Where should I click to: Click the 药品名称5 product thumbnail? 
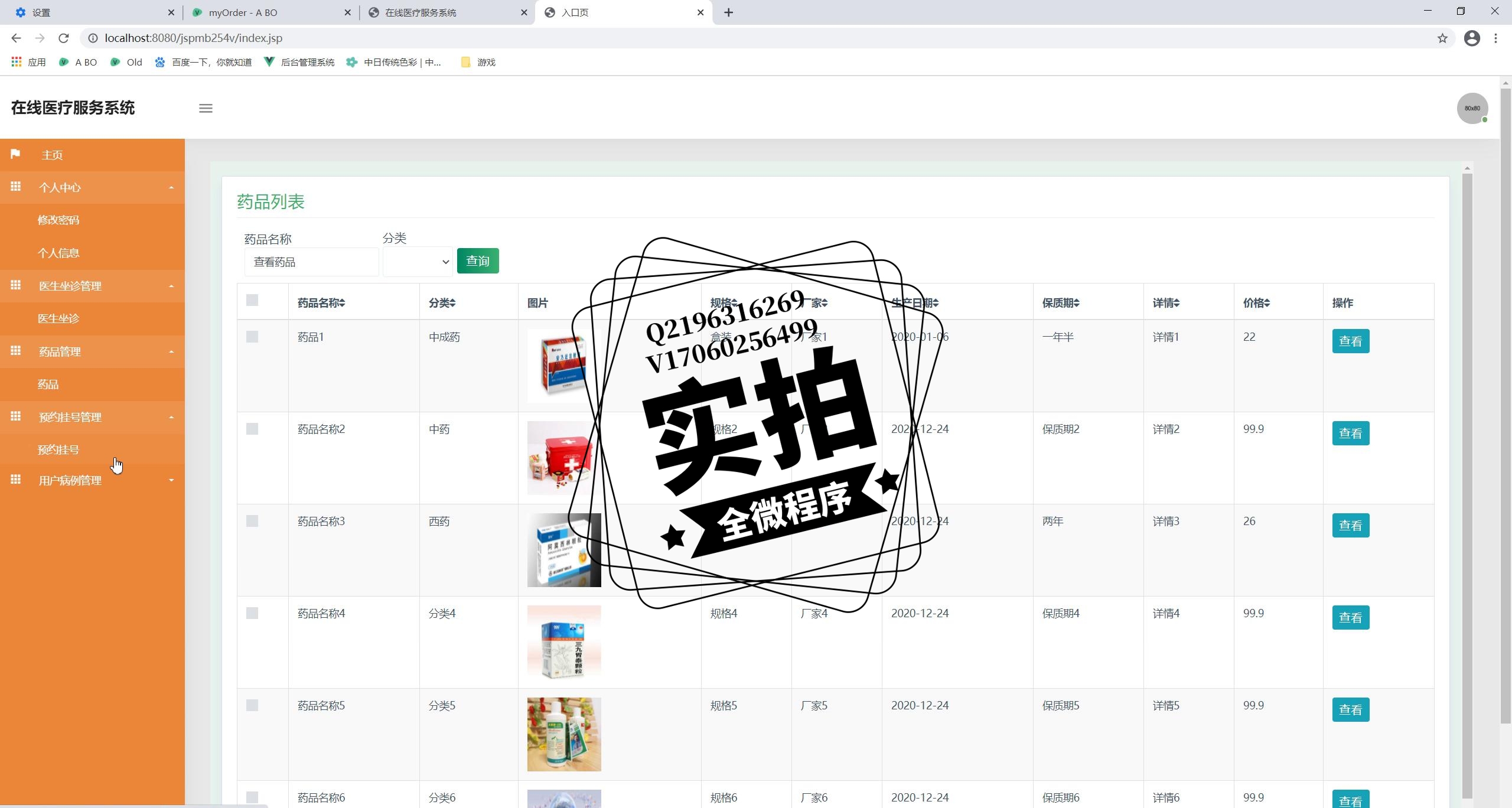(564, 734)
